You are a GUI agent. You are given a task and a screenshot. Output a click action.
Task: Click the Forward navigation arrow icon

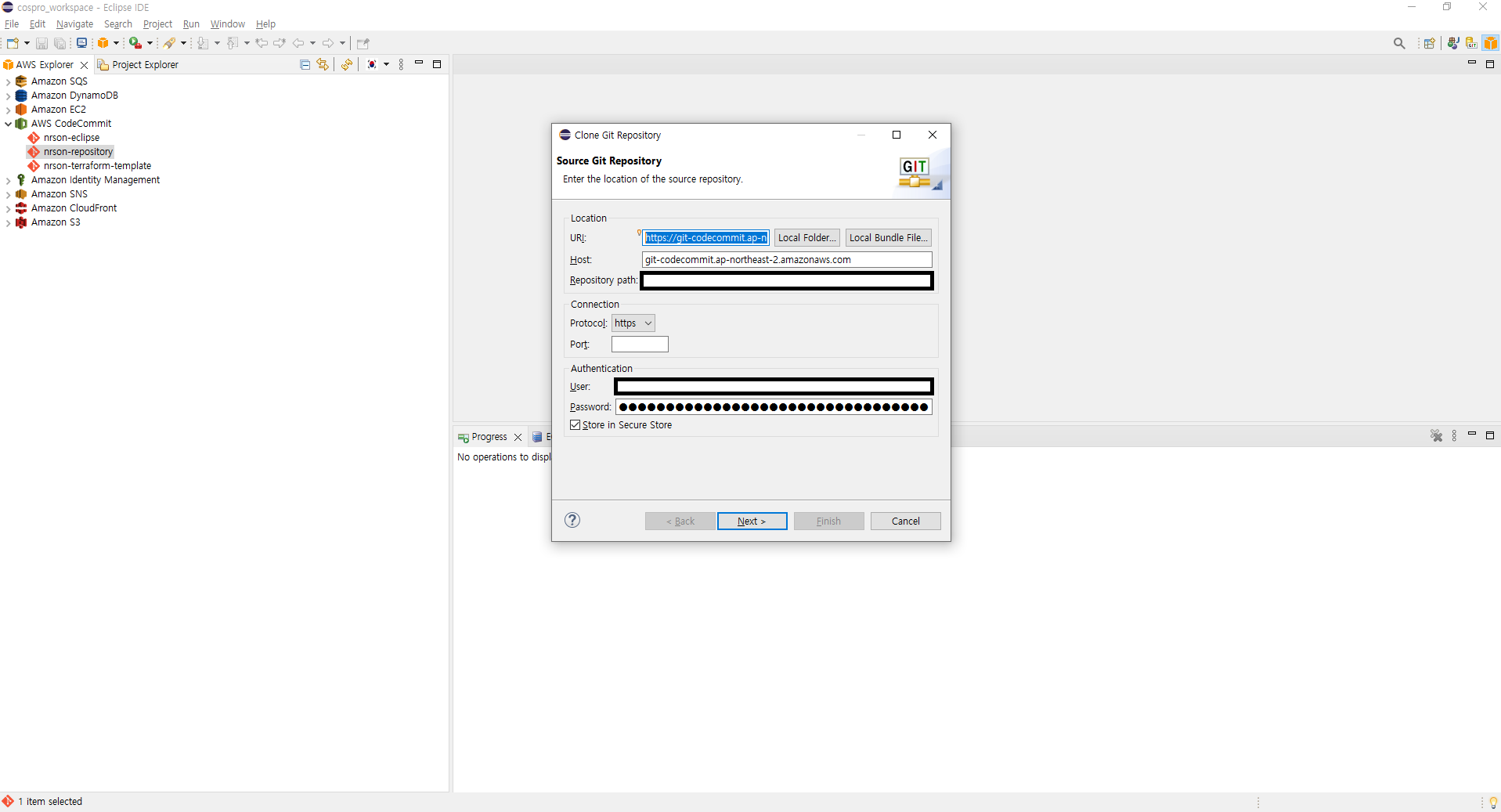pyautogui.click(x=328, y=43)
